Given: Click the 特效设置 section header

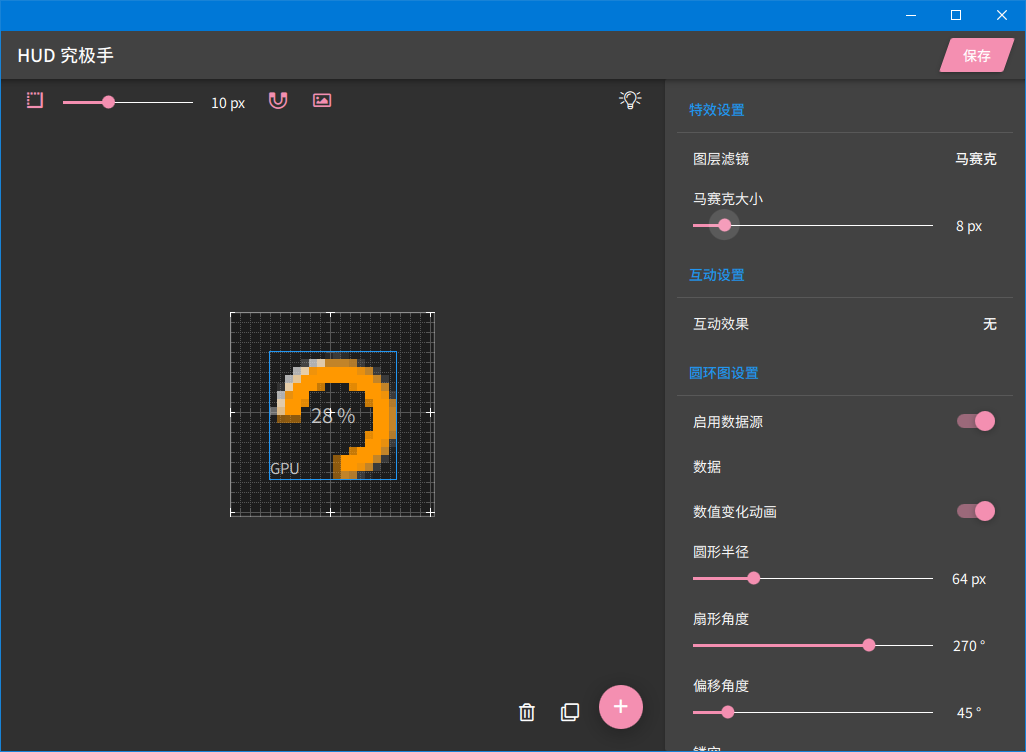Looking at the screenshot, I should point(717,110).
